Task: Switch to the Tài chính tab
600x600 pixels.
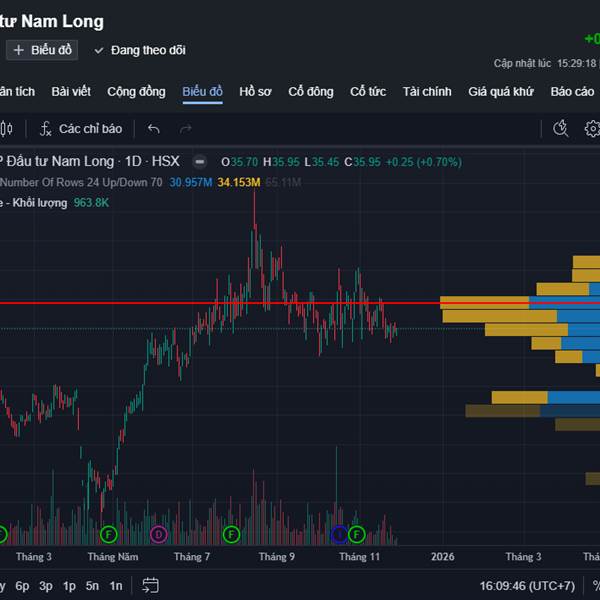Action: (427, 92)
